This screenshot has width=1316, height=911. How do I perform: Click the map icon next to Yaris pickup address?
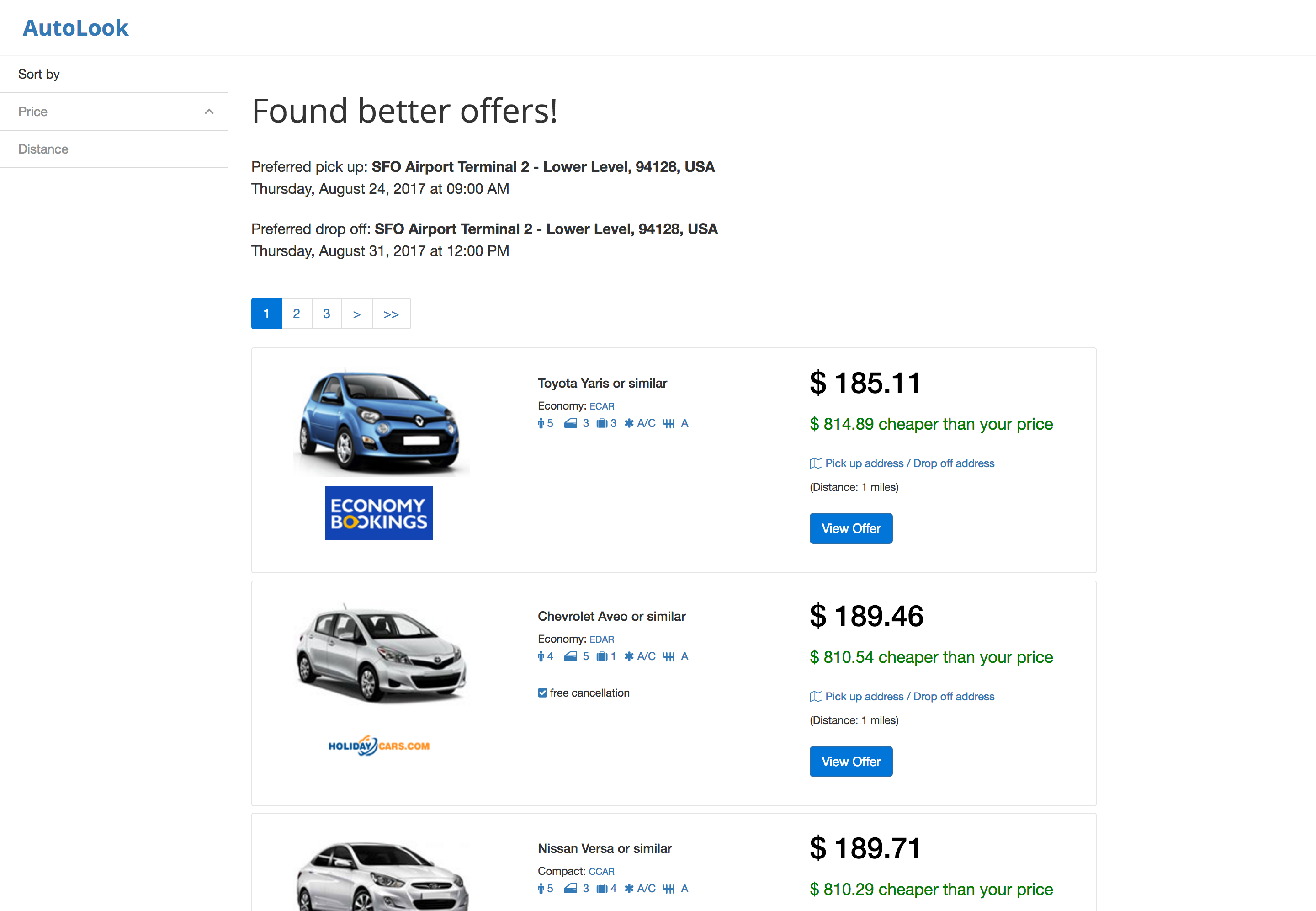[x=815, y=463]
